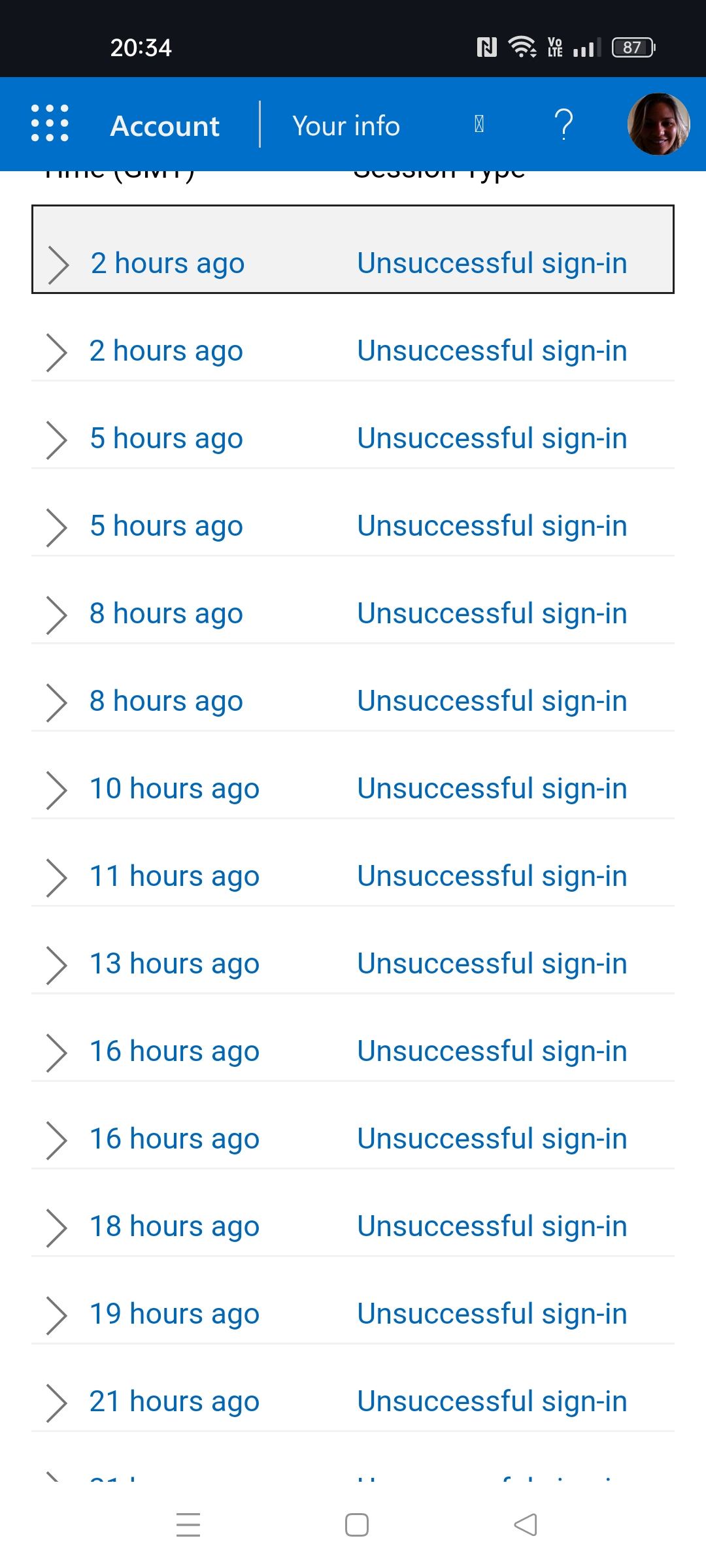Expand the 10 hours ago entry chevron
The height and width of the screenshot is (1568, 706).
pyautogui.click(x=57, y=789)
